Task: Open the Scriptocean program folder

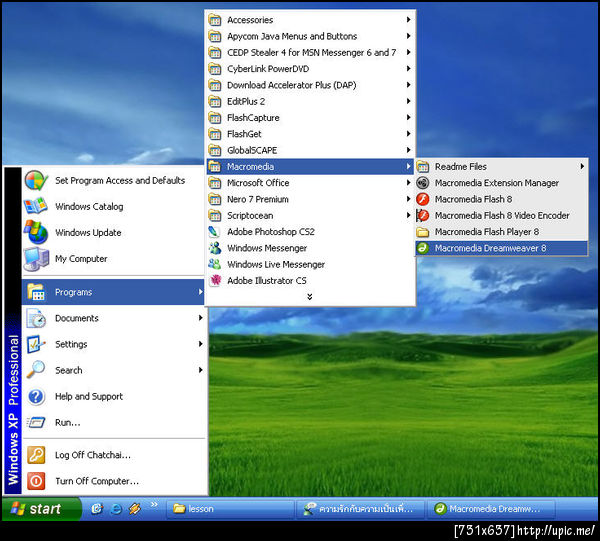Action: [x=310, y=215]
